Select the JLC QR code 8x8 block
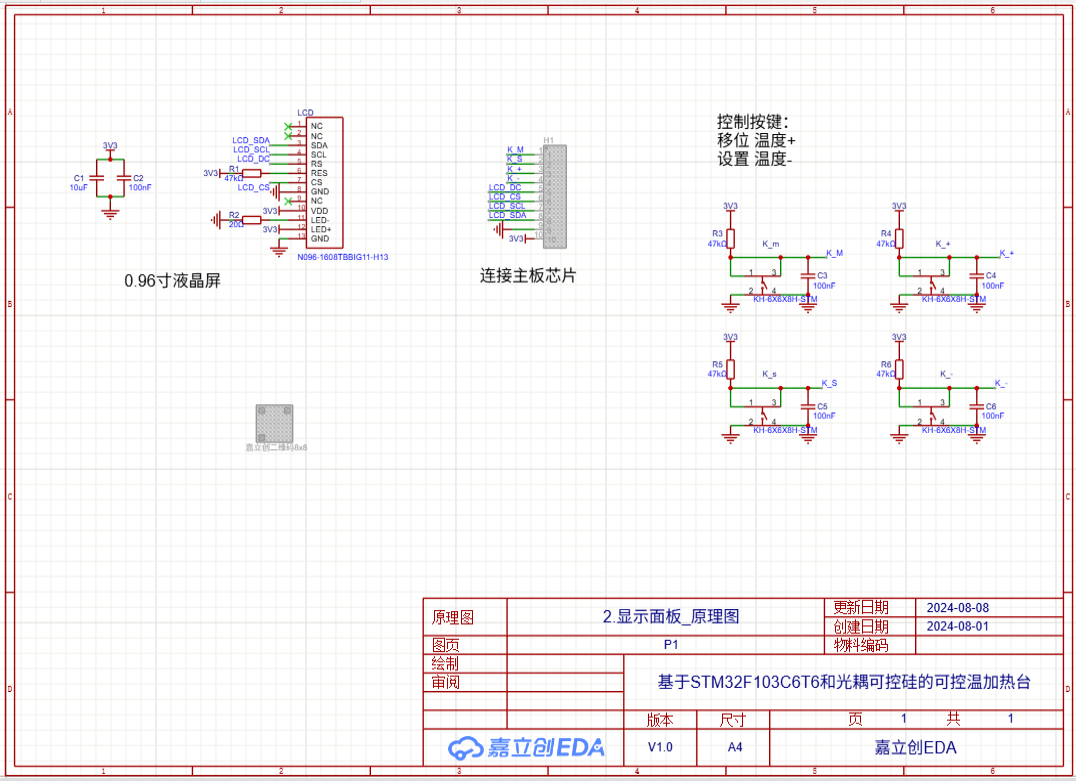This screenshot has width=1076, height=781. click(275, 423)
